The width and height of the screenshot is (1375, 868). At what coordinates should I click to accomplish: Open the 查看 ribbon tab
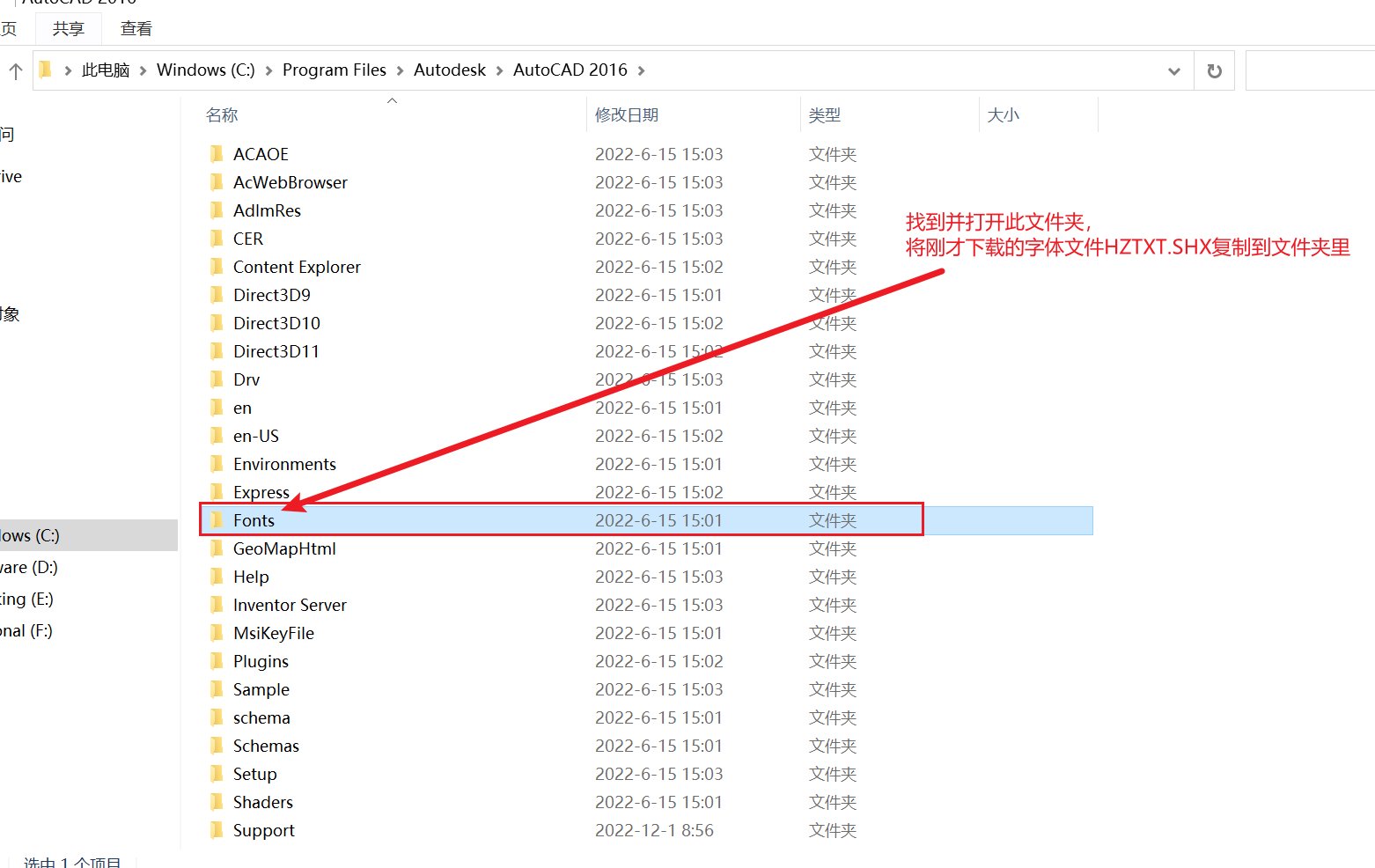click(x=136, y=28)
